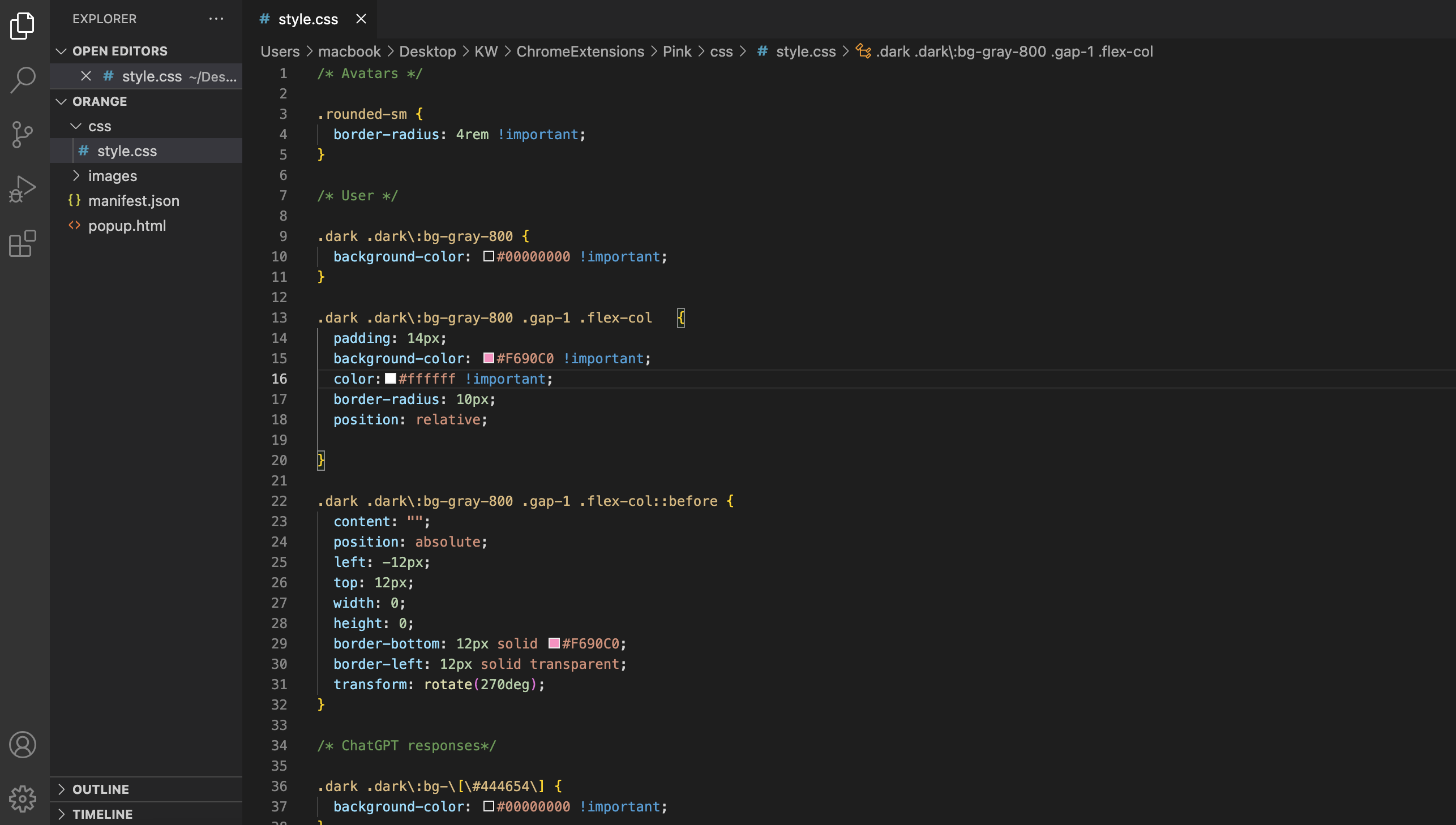Click the Explorer files icon

coord(23,25)
